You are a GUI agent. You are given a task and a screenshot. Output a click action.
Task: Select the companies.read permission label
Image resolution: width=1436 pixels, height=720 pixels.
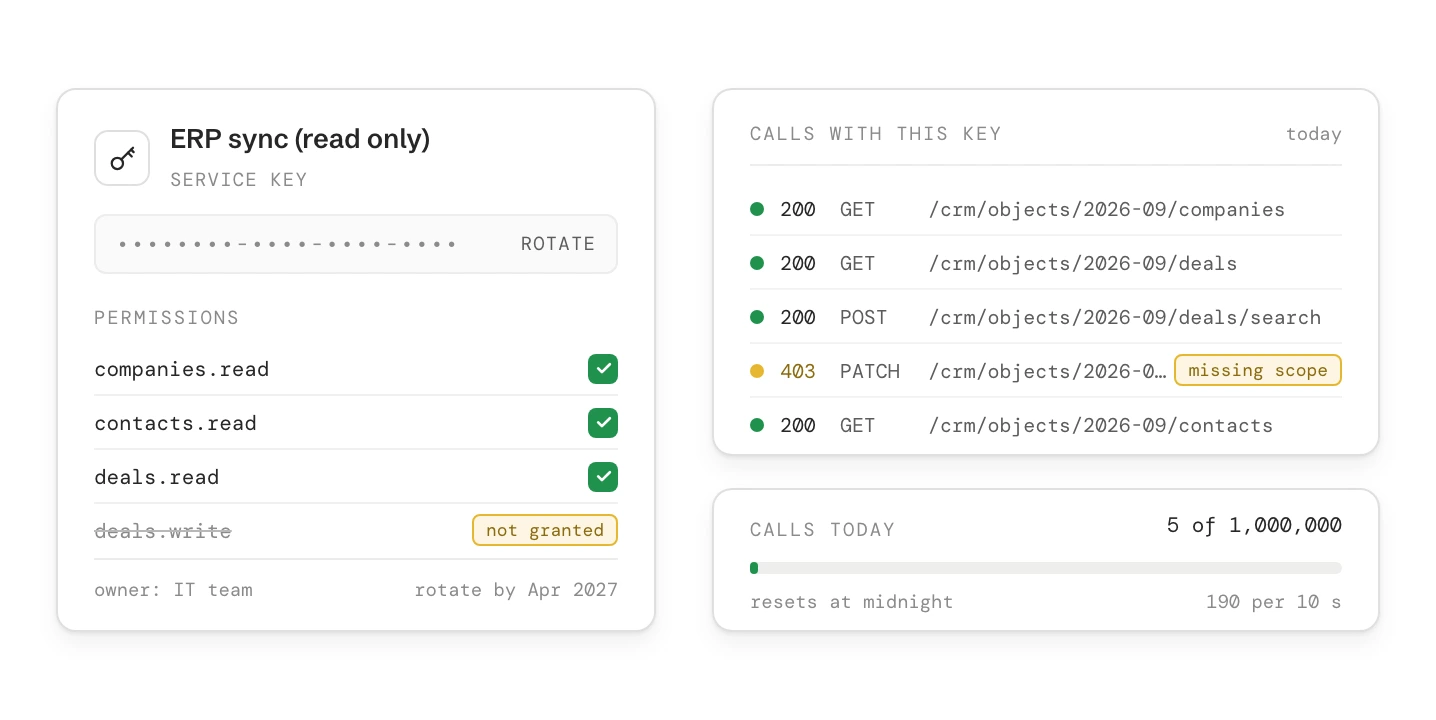182,369
